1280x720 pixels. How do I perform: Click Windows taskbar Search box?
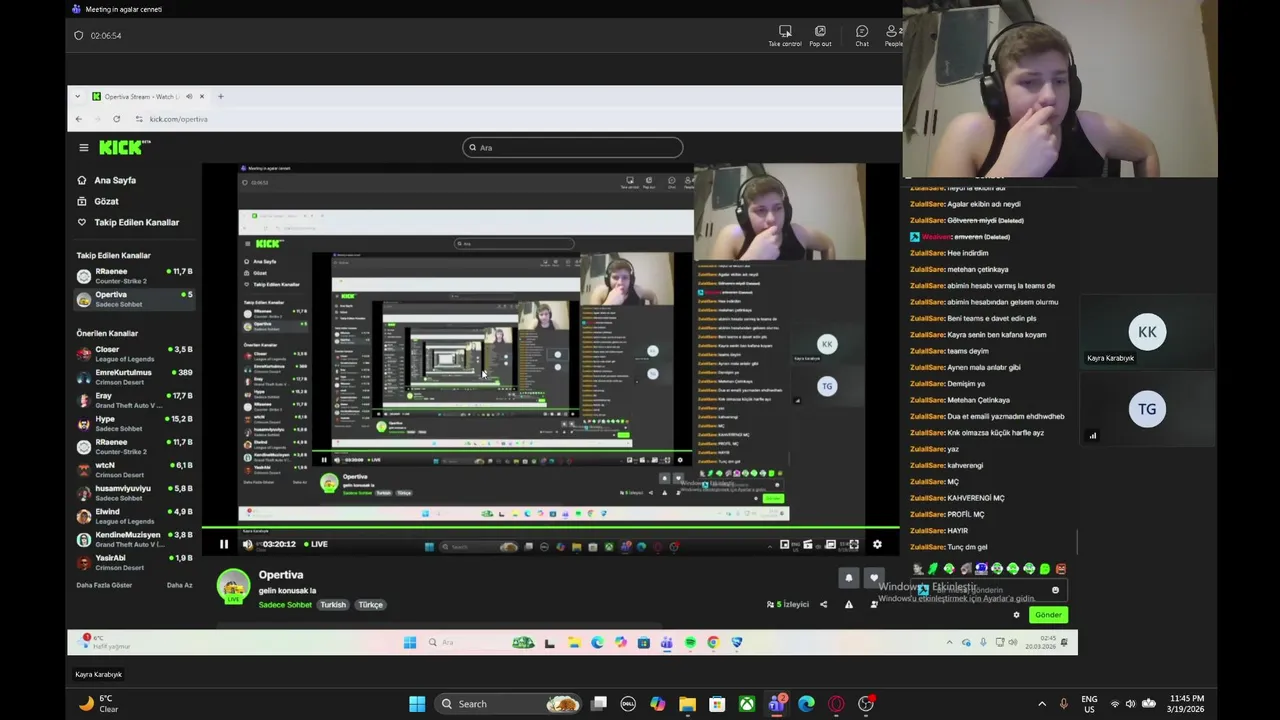click(510, 704)
